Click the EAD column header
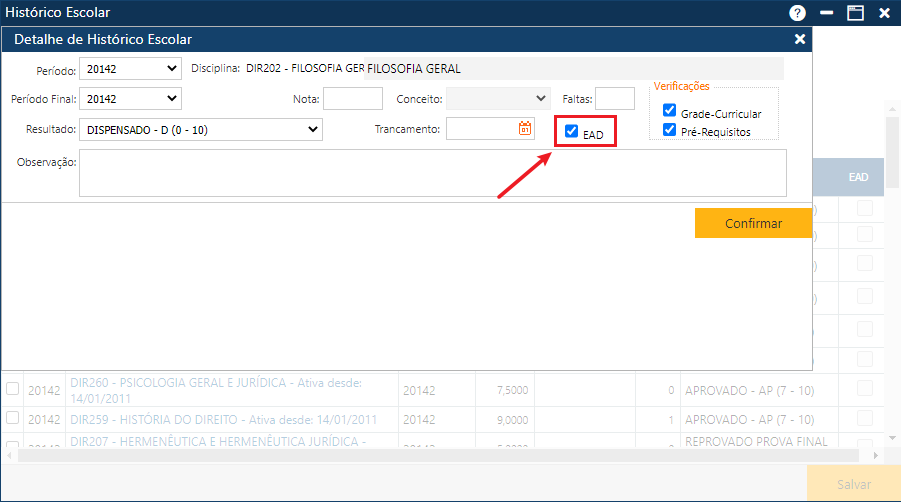Screen dimensions: 901x502 (x=858, y=177)
